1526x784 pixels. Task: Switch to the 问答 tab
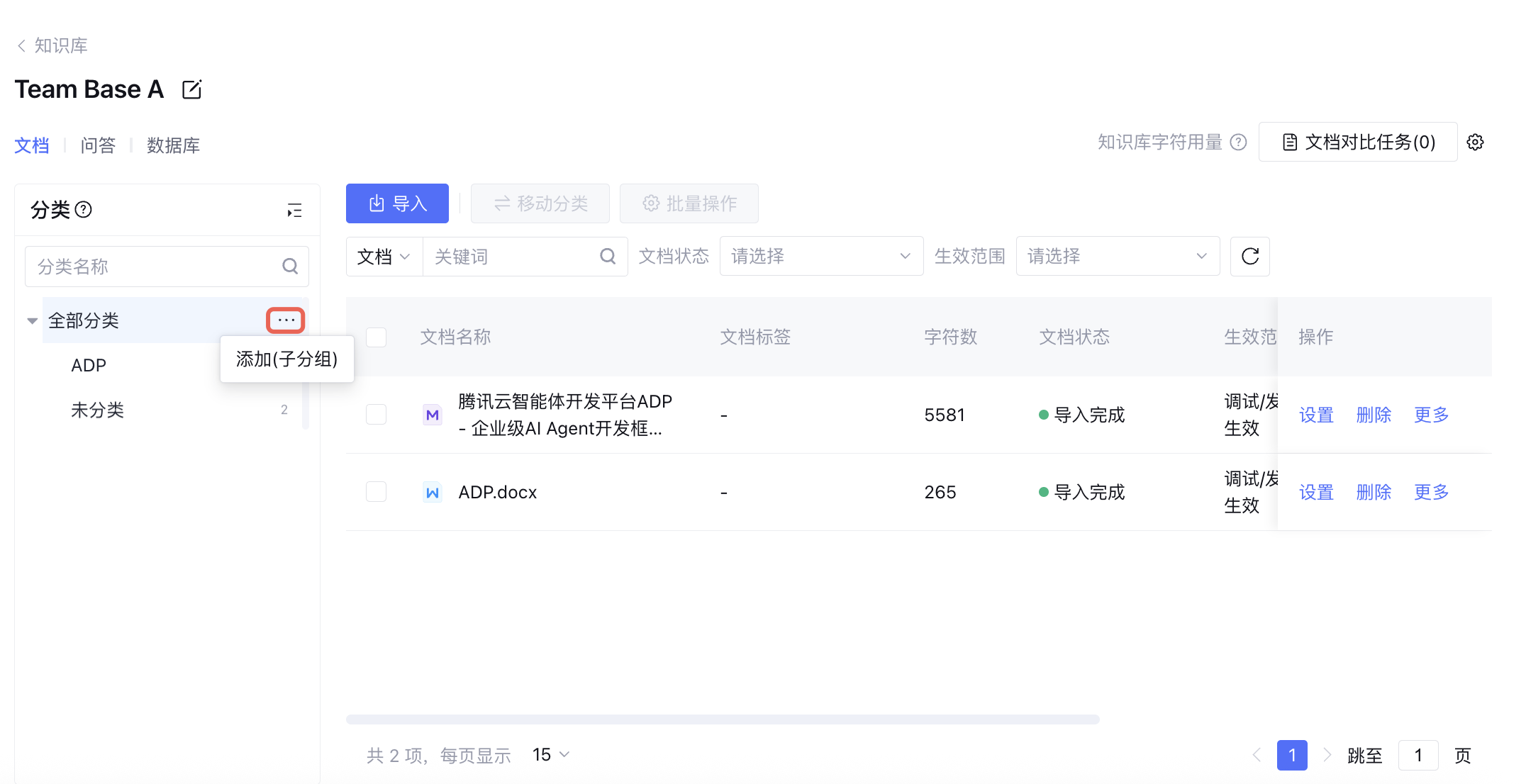[x=98, y=145]
